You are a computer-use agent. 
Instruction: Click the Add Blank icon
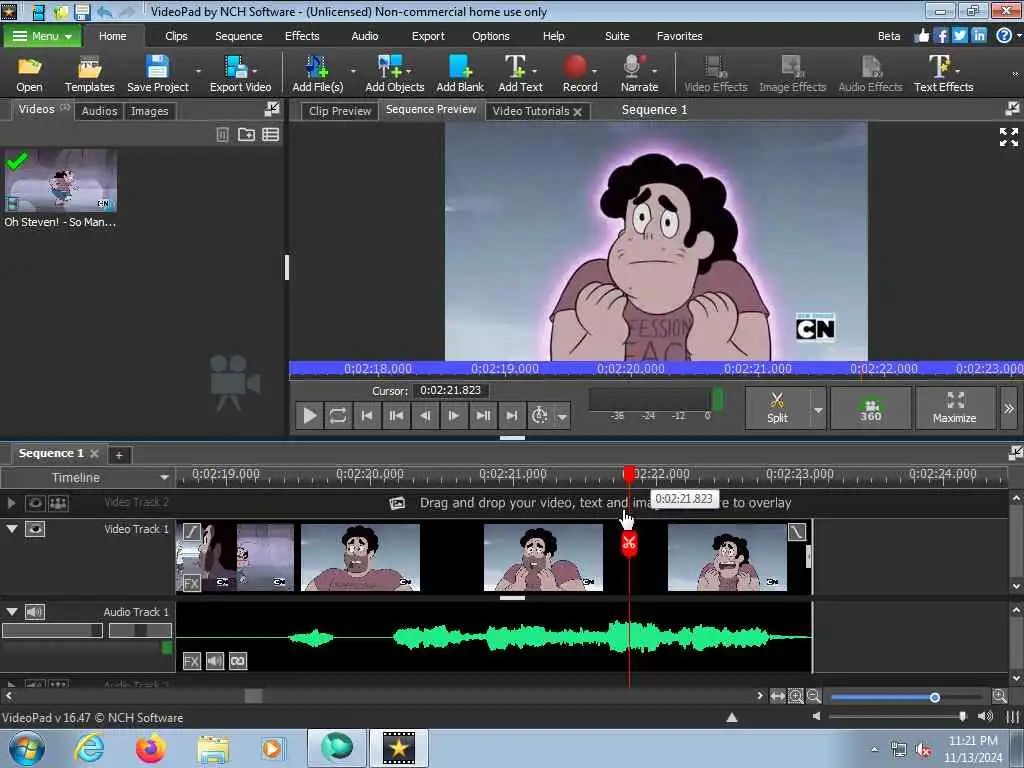coord(460,74)
